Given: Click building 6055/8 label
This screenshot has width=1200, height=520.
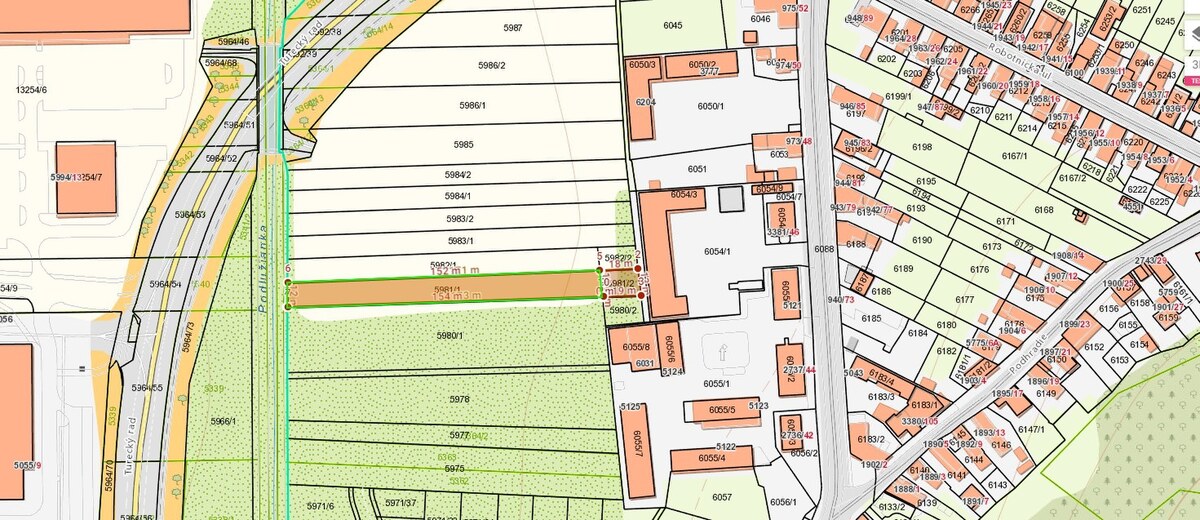Looking at the screenshot, I should [636, 347].
